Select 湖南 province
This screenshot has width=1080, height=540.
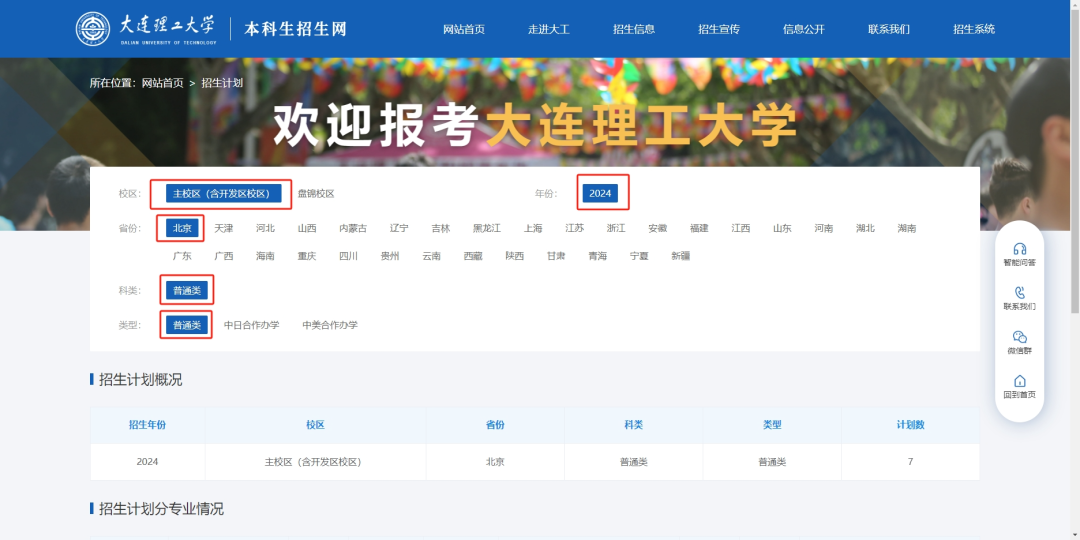906,228
